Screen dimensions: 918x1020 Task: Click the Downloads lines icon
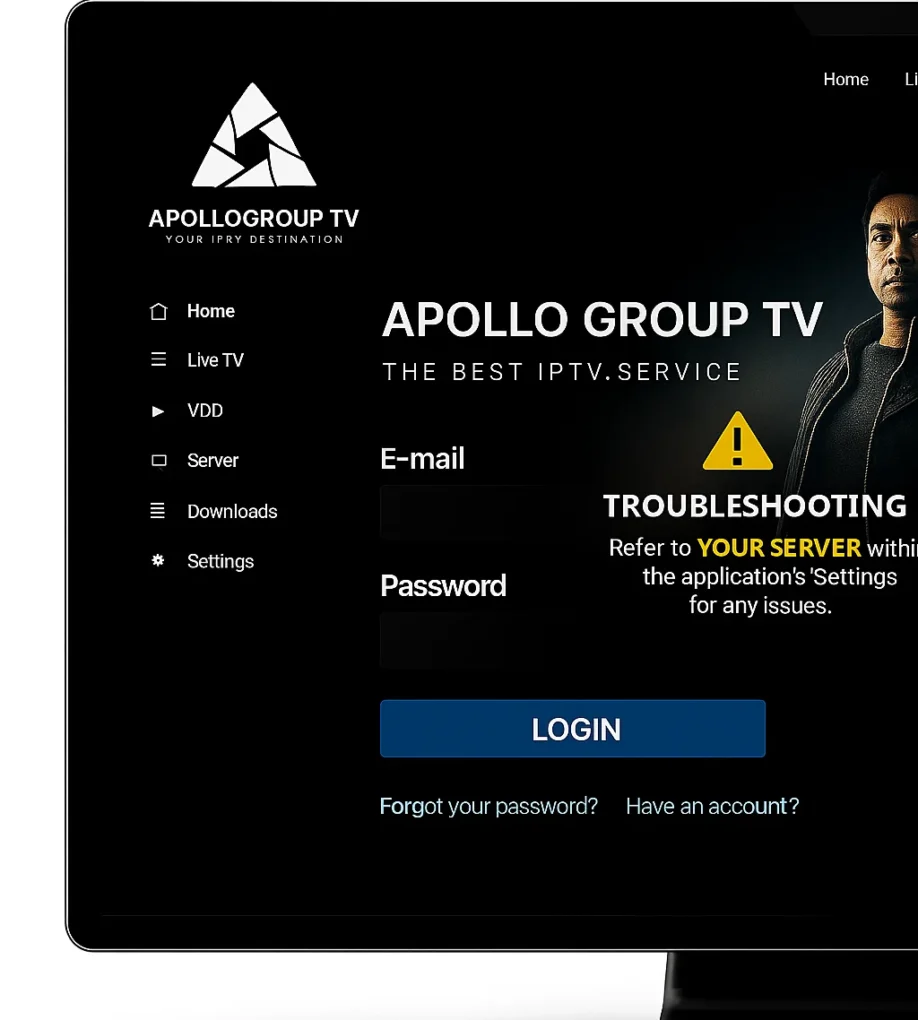click(157, 511)
